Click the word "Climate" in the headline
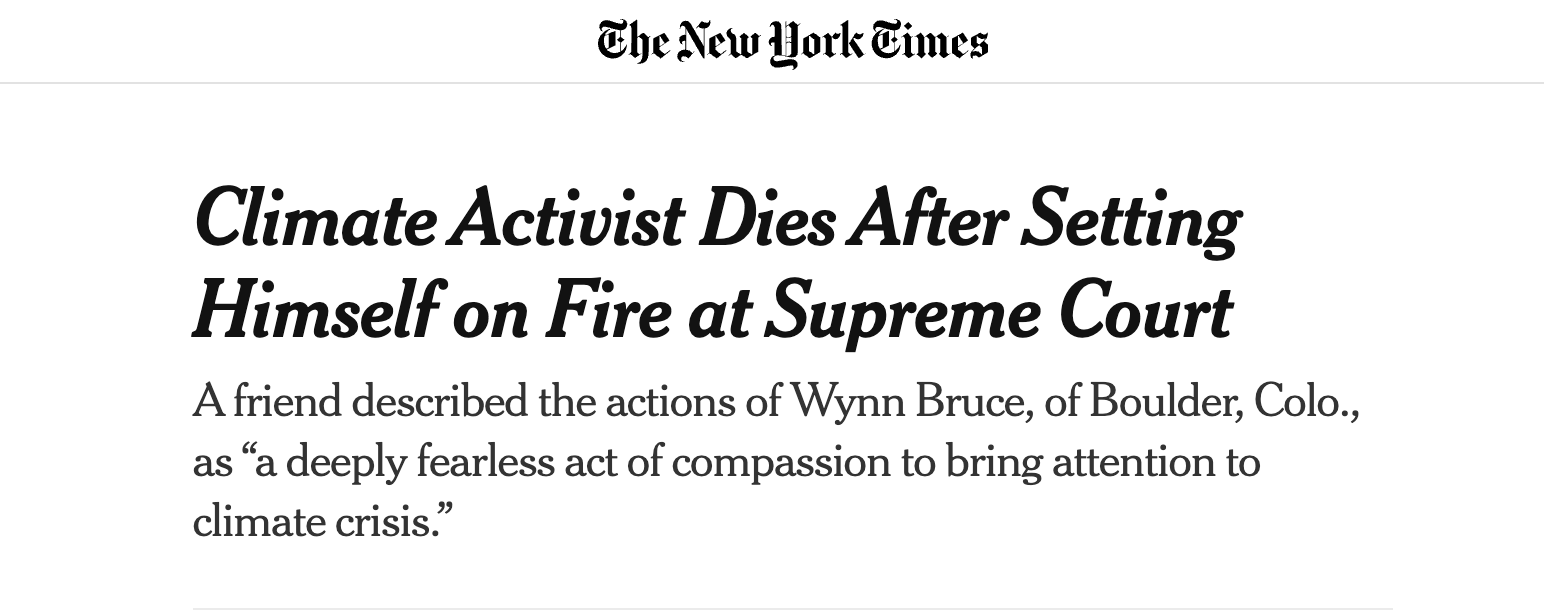The image size is (1544, 612). tap(314, 219)
